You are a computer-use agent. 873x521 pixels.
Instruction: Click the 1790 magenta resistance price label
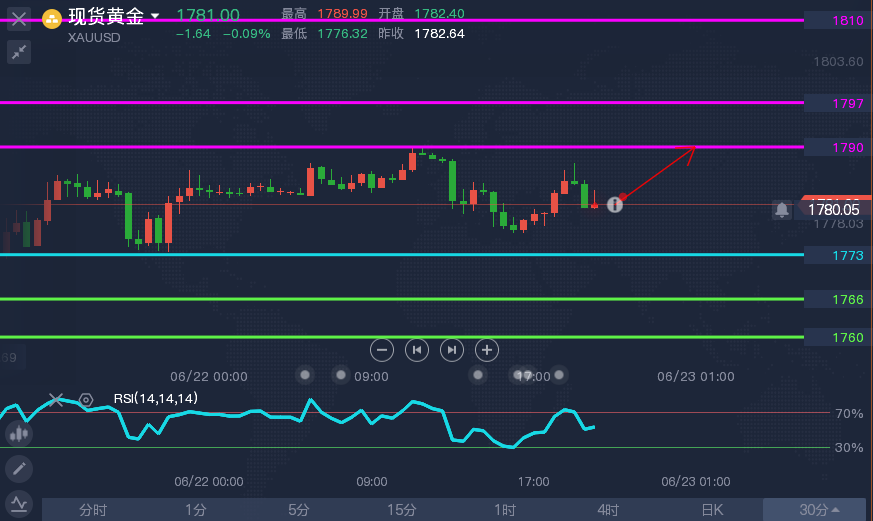pos(847,148)
